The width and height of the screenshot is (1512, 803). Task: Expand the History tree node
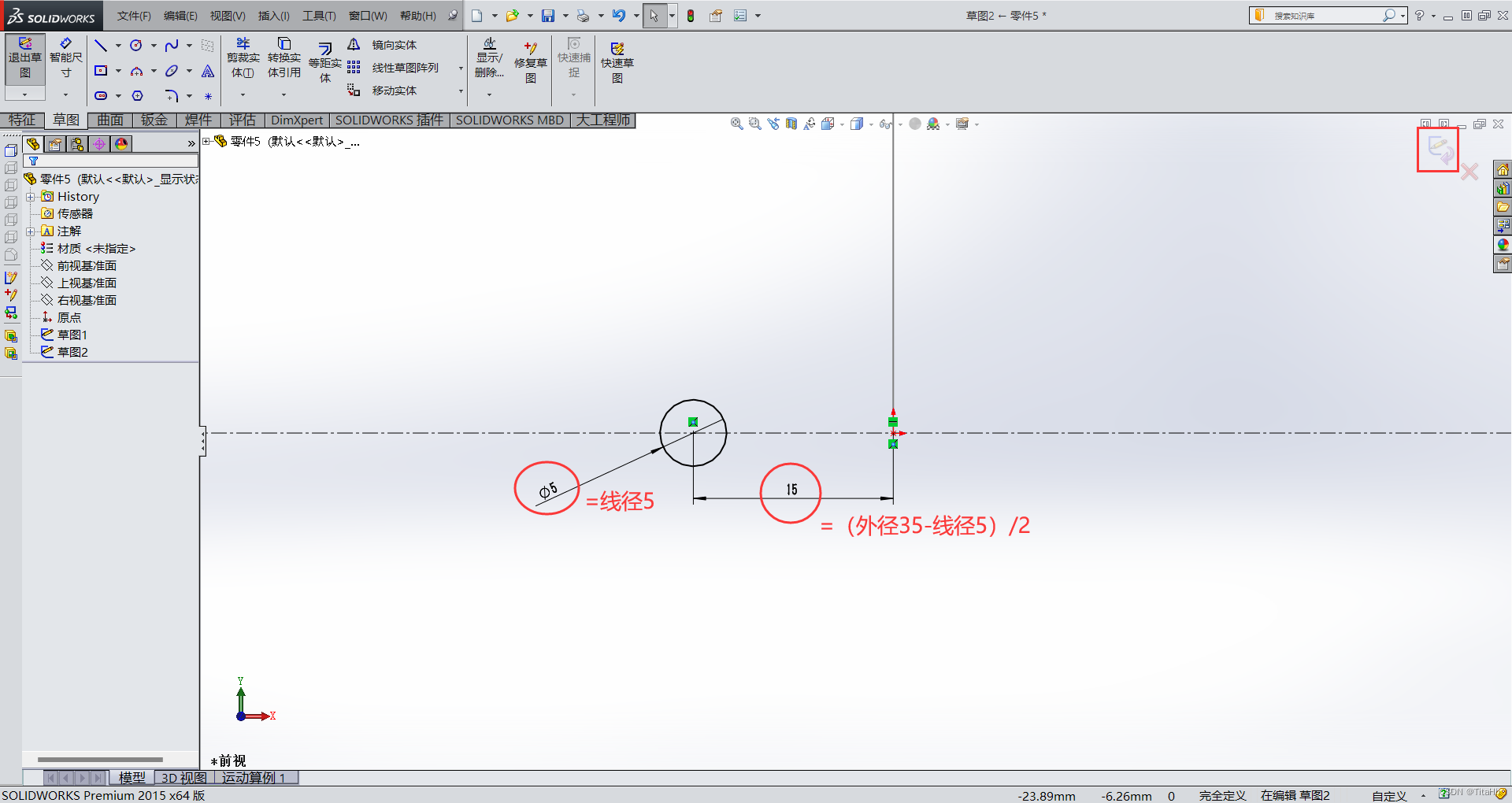click(31, 197)
